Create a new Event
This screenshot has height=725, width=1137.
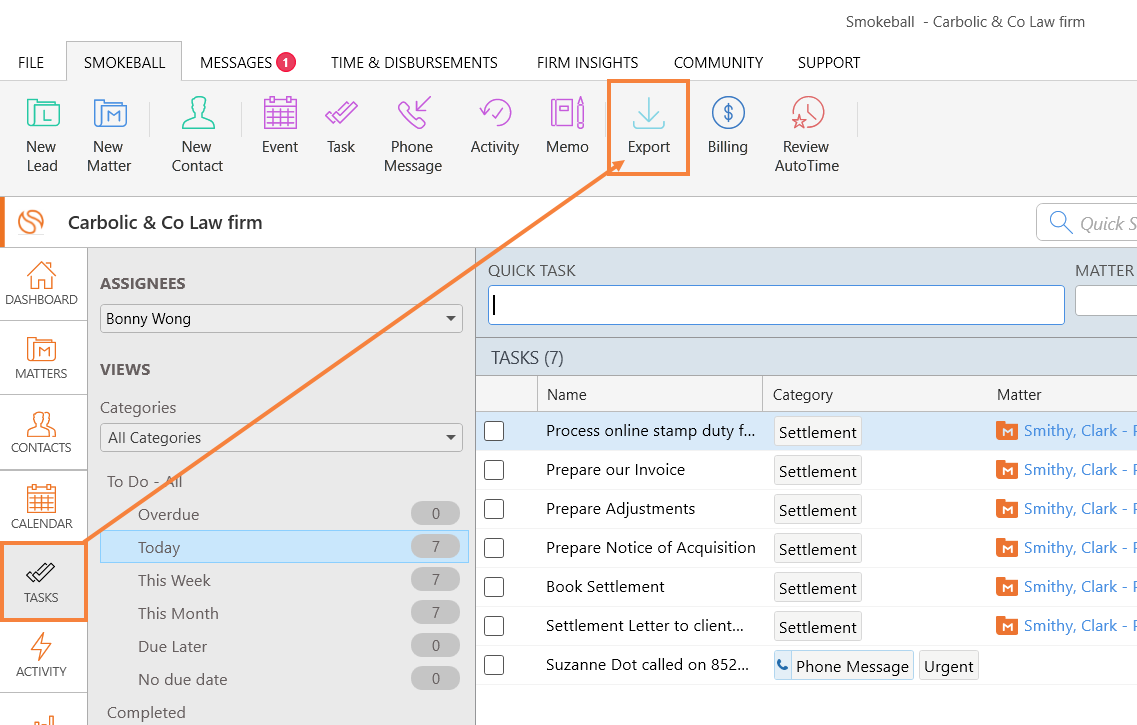[279, 125]
